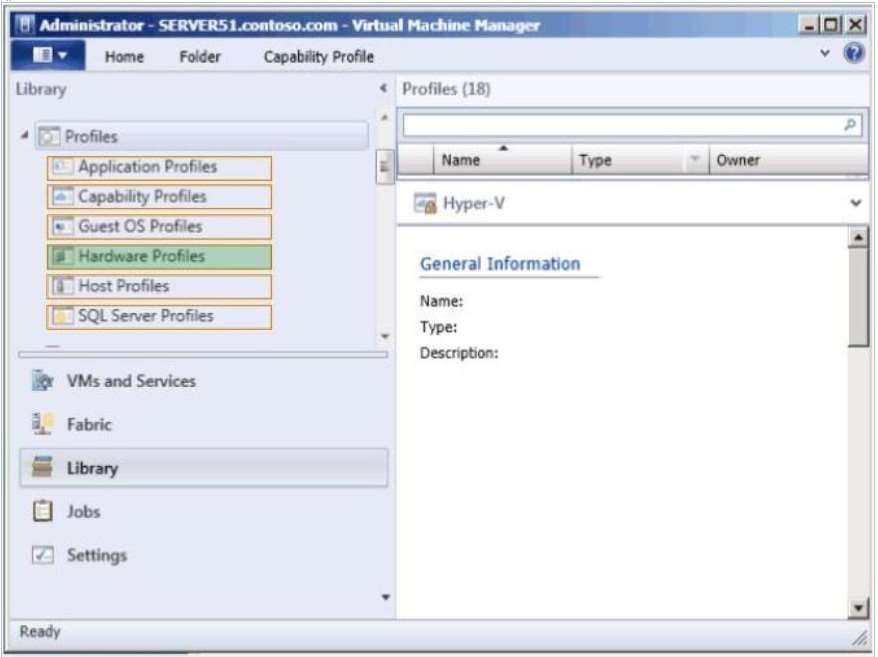Click the Hardware Profiles icon
This screenshot has width=878, height=657.
pos(62,256)
